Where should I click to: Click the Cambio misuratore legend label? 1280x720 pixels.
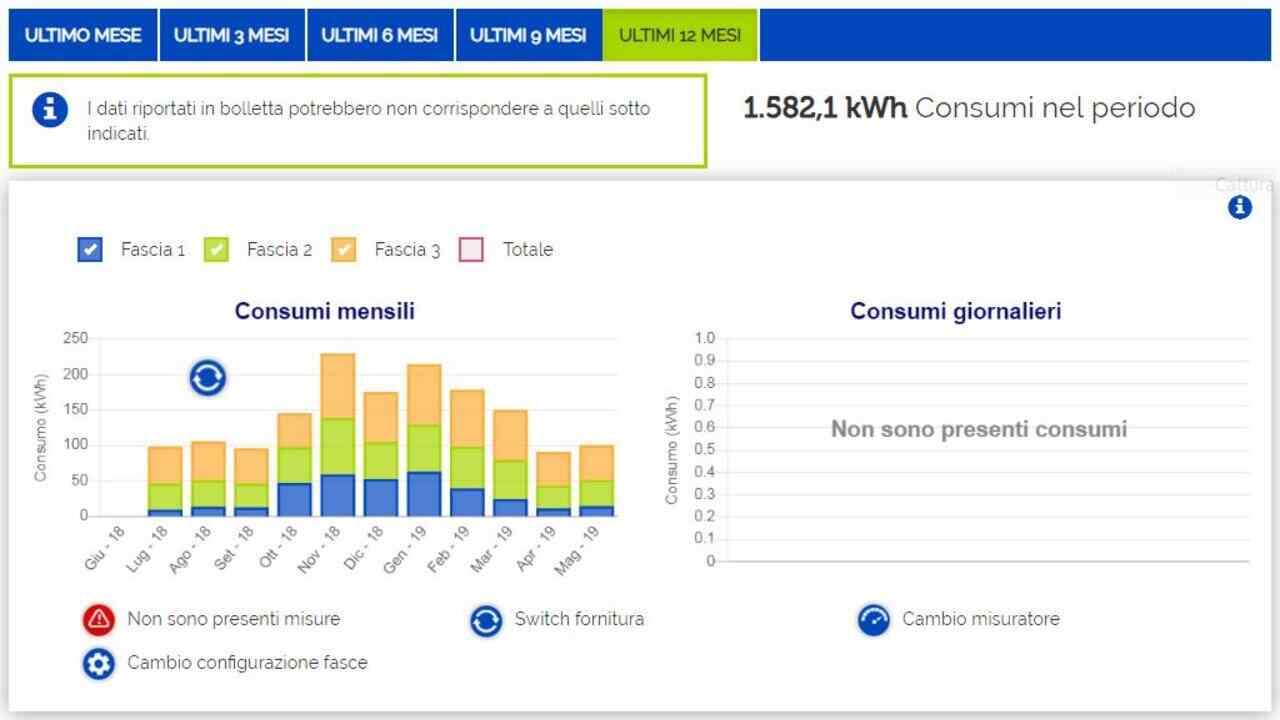tap(980, 619)
